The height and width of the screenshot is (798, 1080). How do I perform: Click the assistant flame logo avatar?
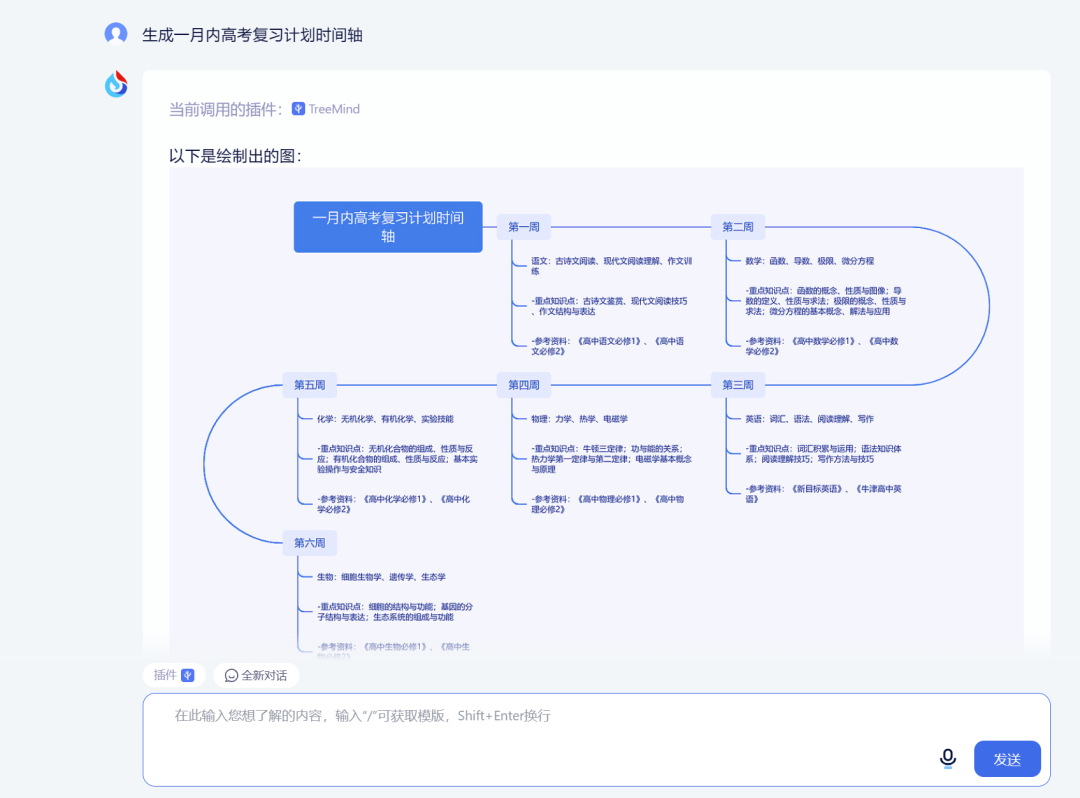116,85
